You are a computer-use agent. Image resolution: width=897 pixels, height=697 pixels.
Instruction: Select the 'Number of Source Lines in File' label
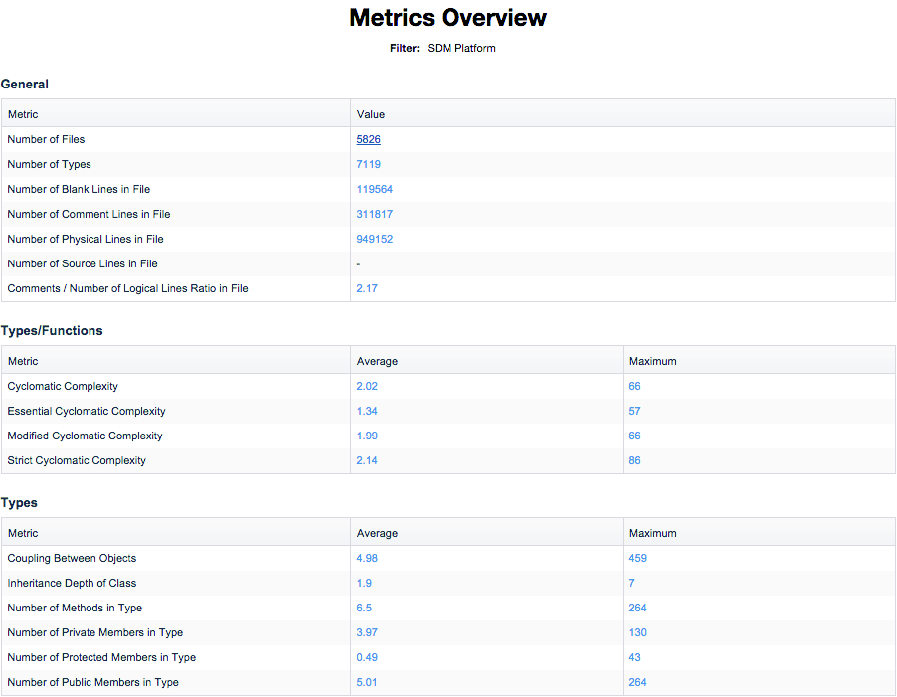[82, 263]
